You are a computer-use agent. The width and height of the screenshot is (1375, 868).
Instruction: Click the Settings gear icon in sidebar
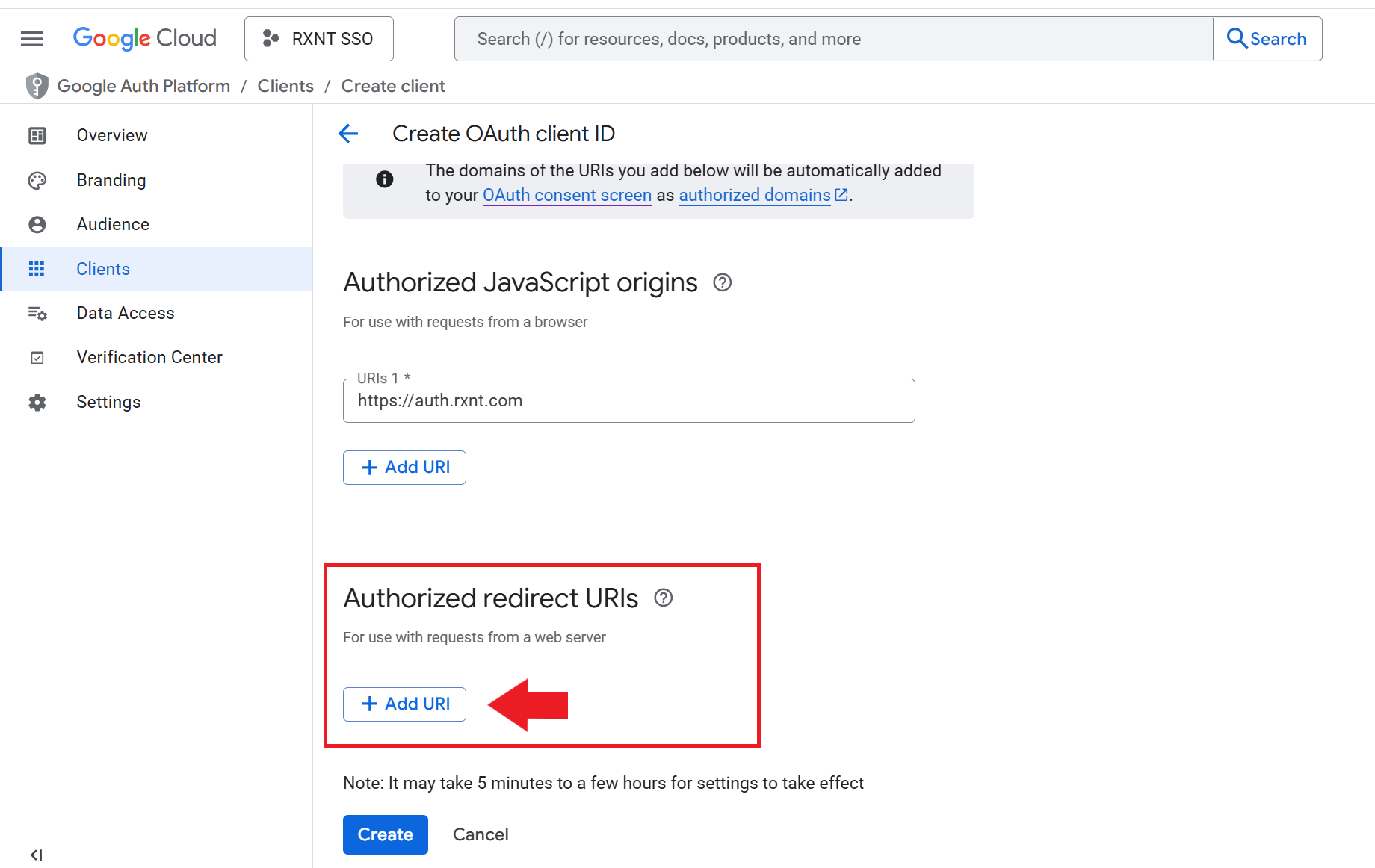tap(37, 402)
